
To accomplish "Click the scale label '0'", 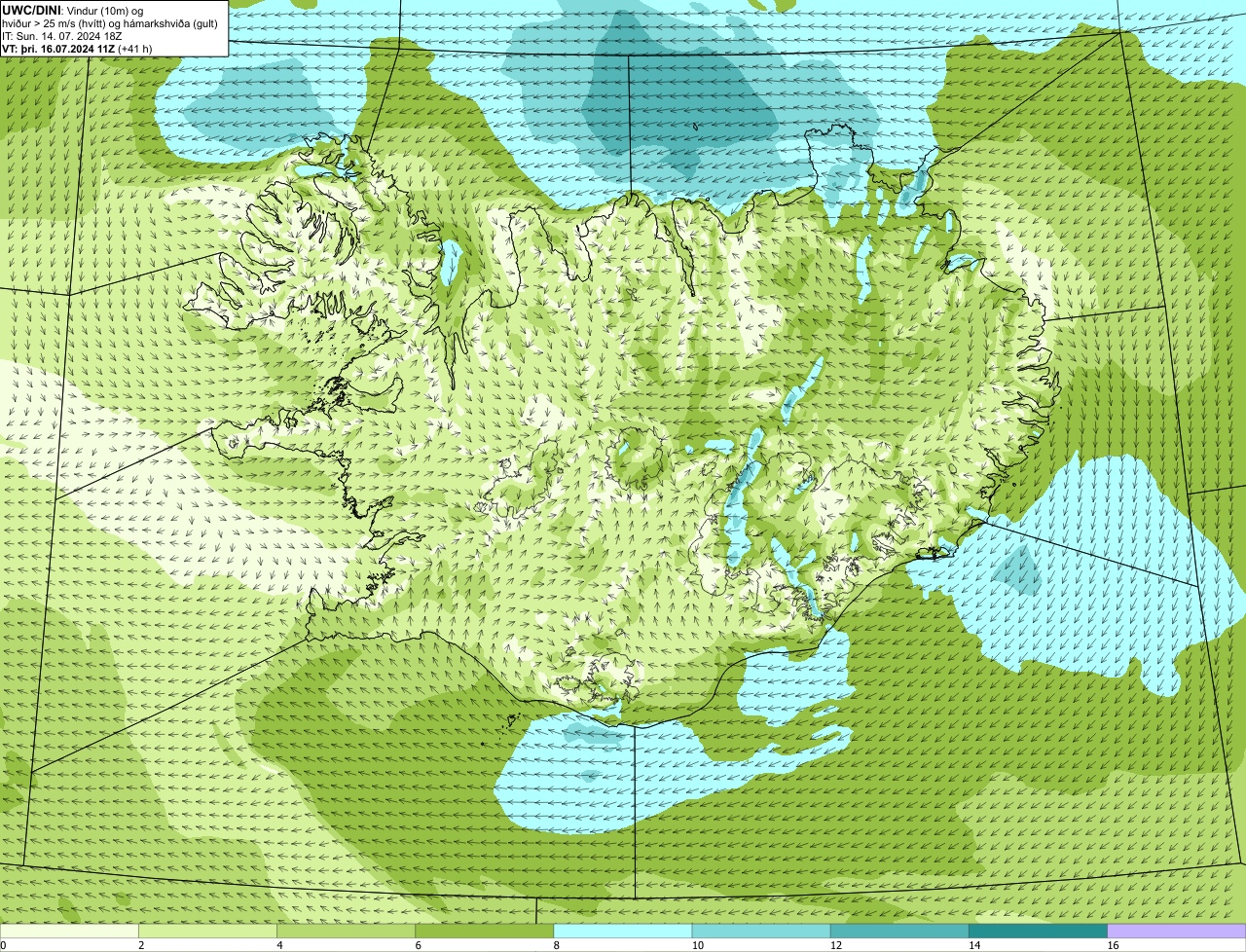I will [3, 945].
